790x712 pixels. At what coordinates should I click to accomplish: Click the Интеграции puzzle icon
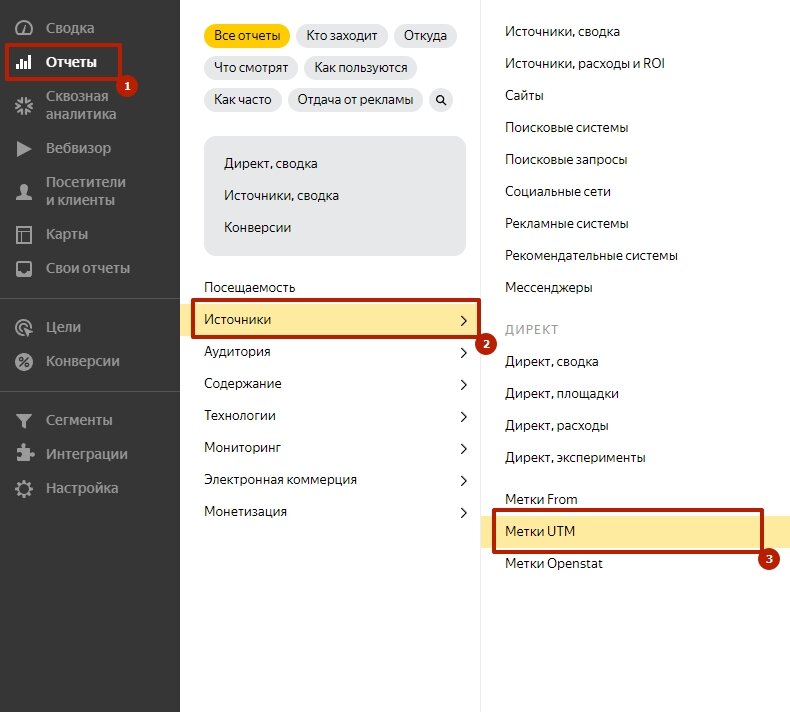[x=24, y=453]
